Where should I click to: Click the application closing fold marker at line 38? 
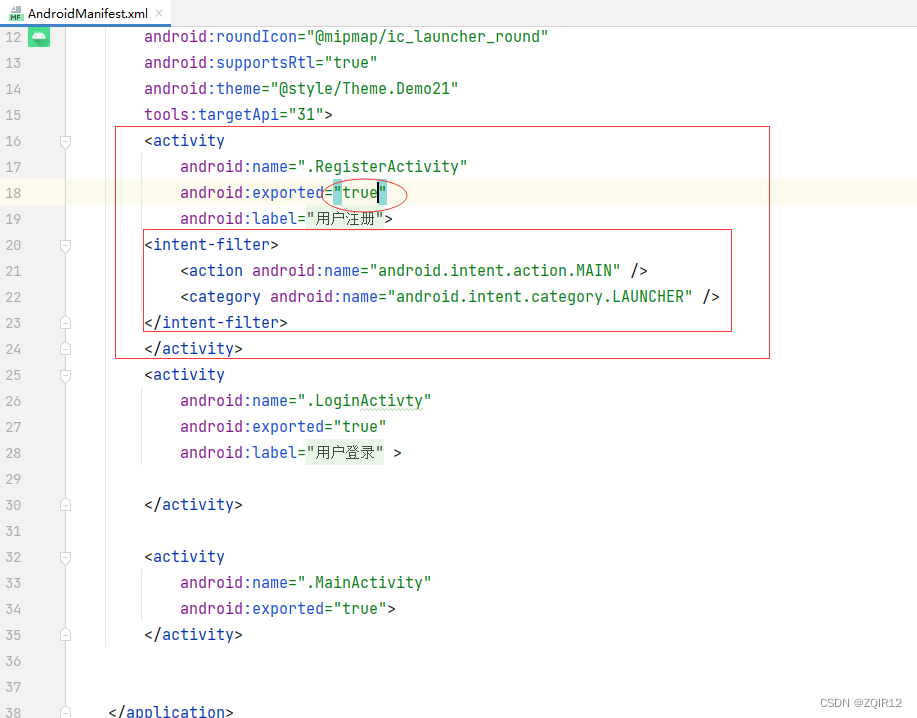66,712
